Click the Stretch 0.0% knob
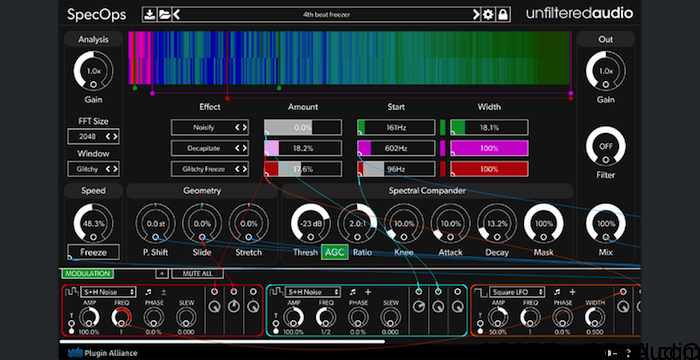The height and width of the screenshot is (360, 700). 249,223
